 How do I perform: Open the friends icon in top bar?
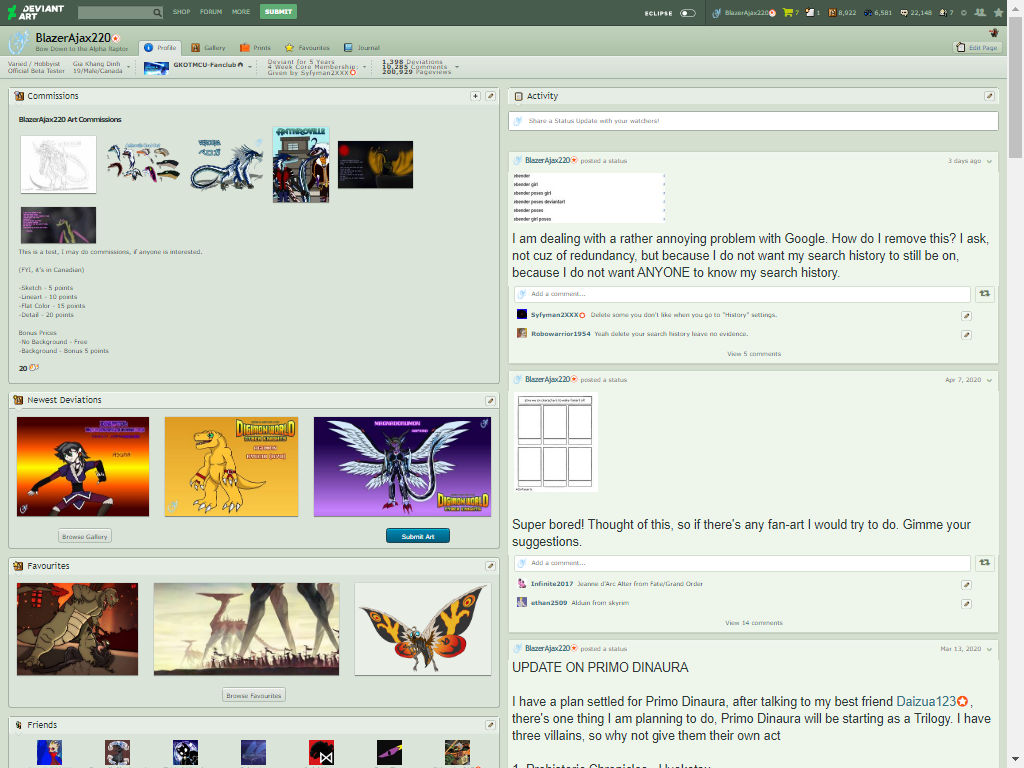[980, 12]
